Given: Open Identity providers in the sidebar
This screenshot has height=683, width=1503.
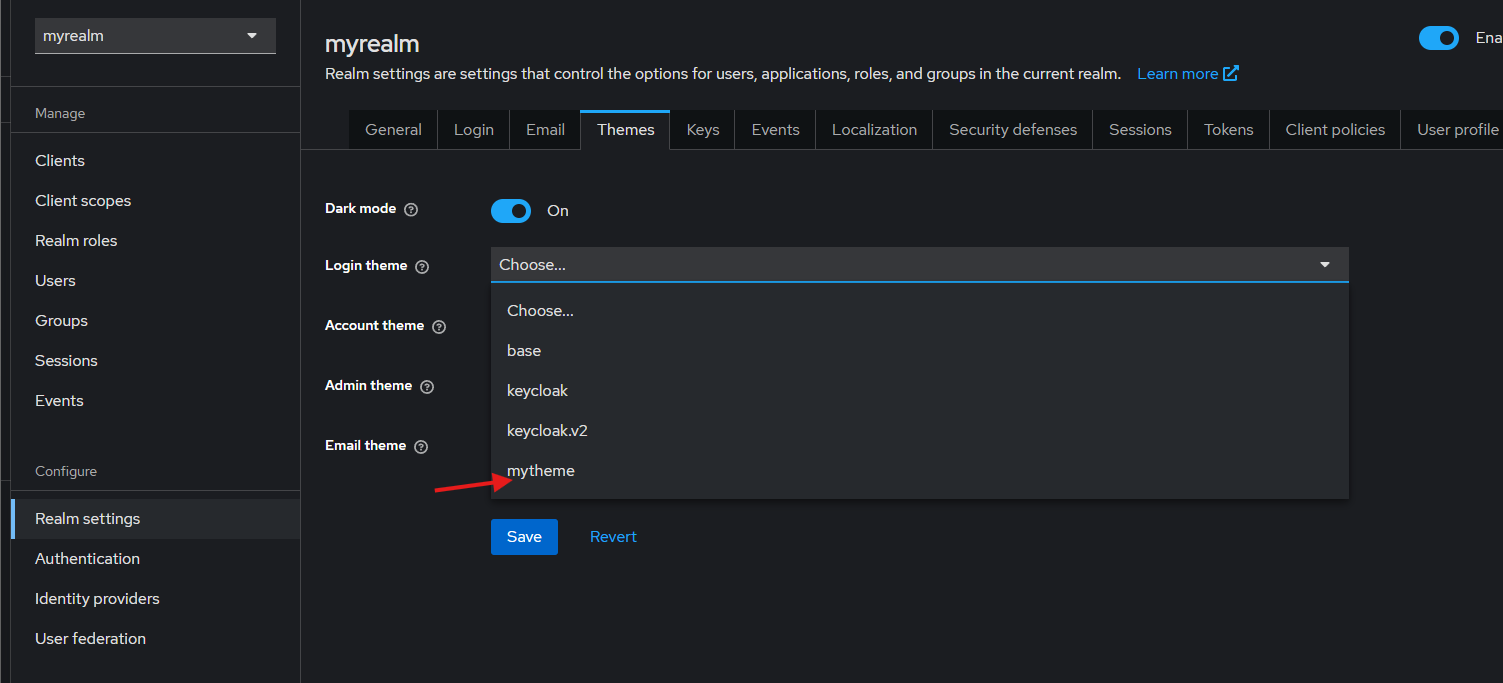Looking at the screenshot, I should pyautogui.click(x=156, y=599).
